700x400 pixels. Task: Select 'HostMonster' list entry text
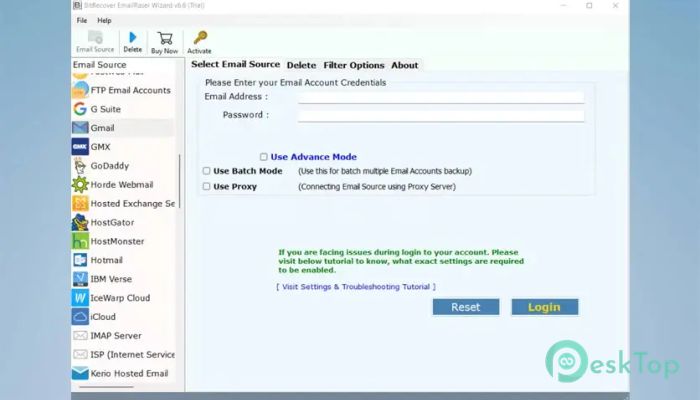point(117,241)
